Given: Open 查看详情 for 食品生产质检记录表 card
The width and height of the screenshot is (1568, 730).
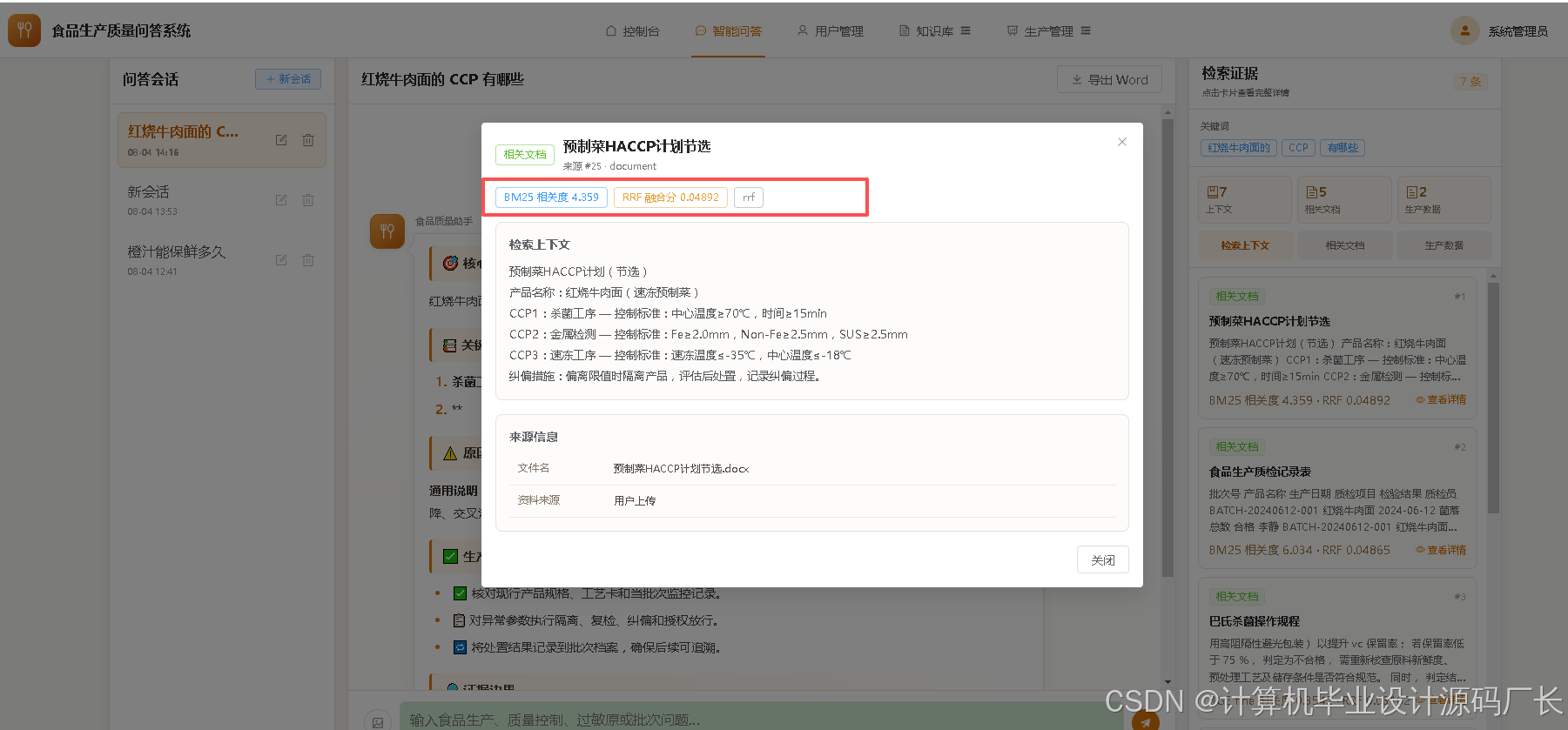Looking at the screenshot, I should [x=1441, y=550].
